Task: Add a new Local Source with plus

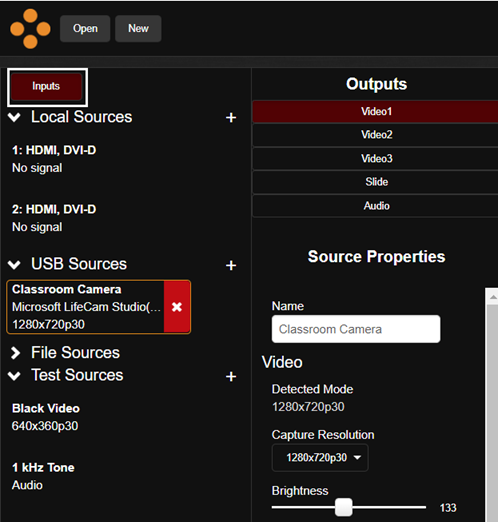Action: coord(231,118)
